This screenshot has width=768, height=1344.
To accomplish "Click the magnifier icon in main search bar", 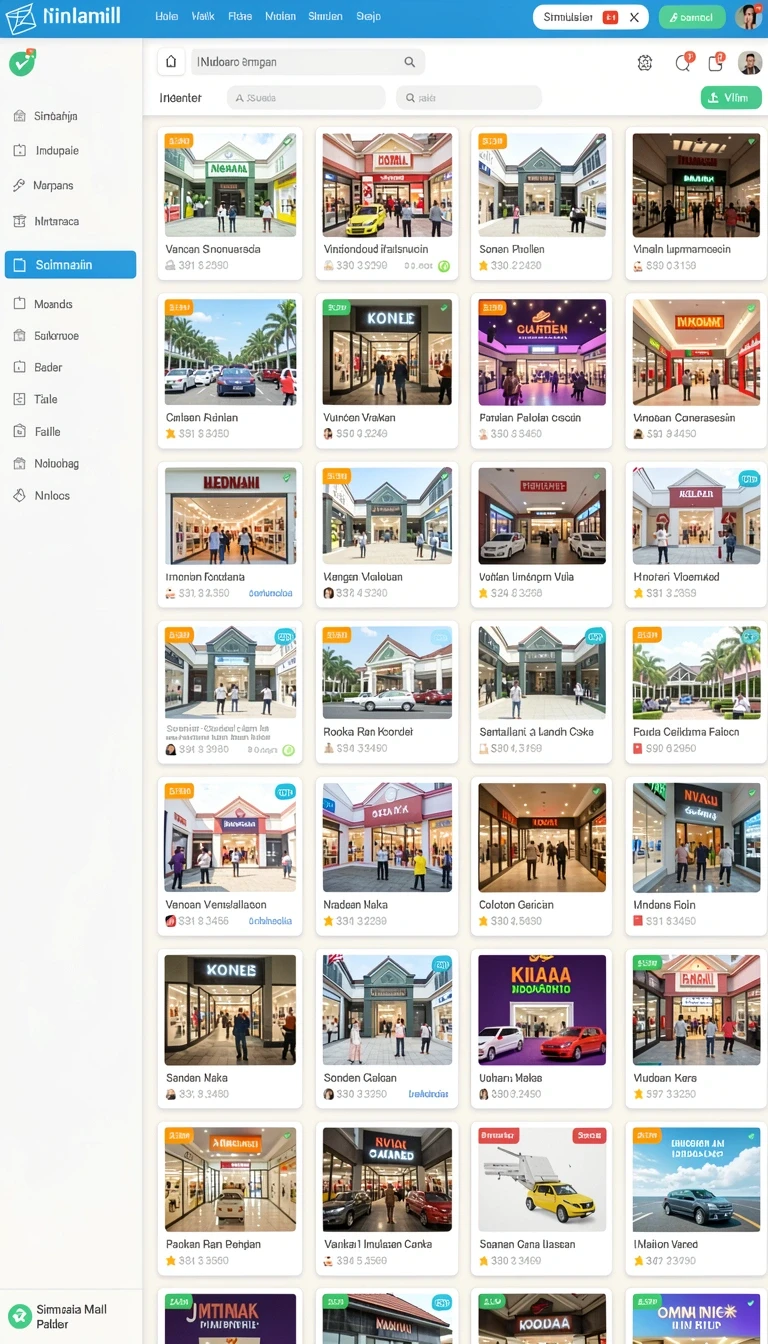I will [x=409, y=62].
